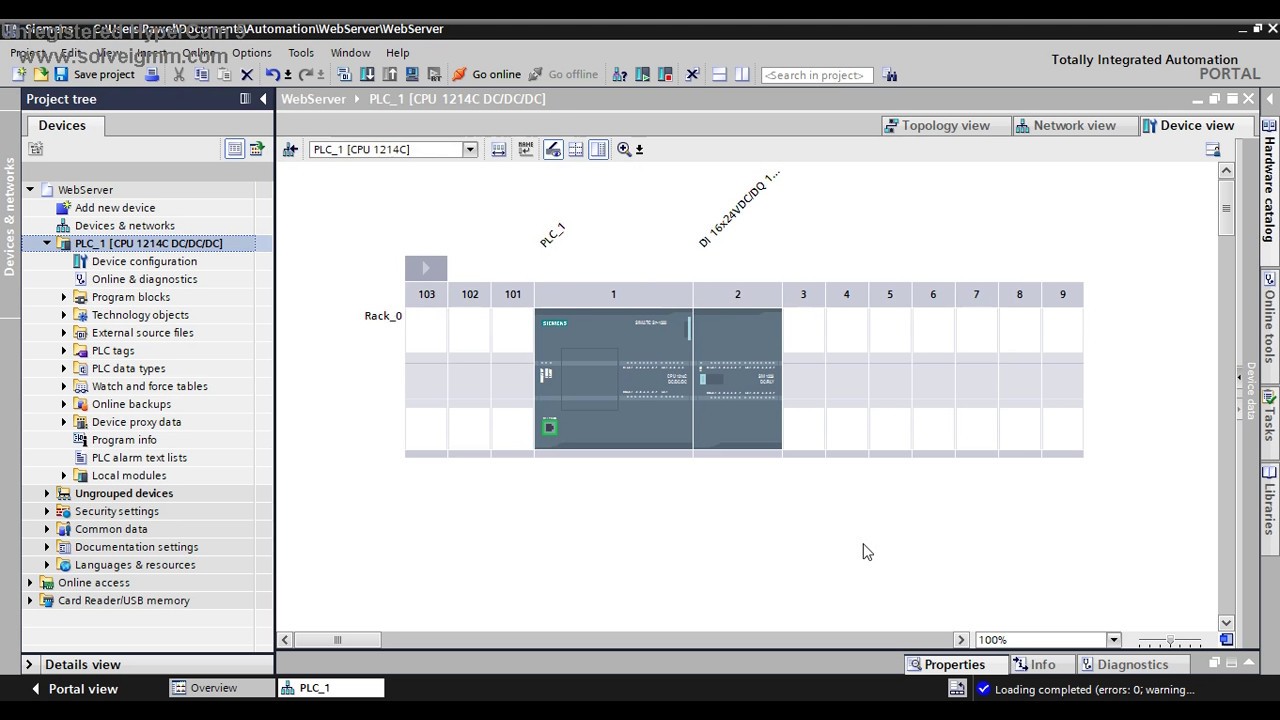1280x720 pixels.
Task: Click the CPU module in slot 1
Action: [x=613, y=379]
